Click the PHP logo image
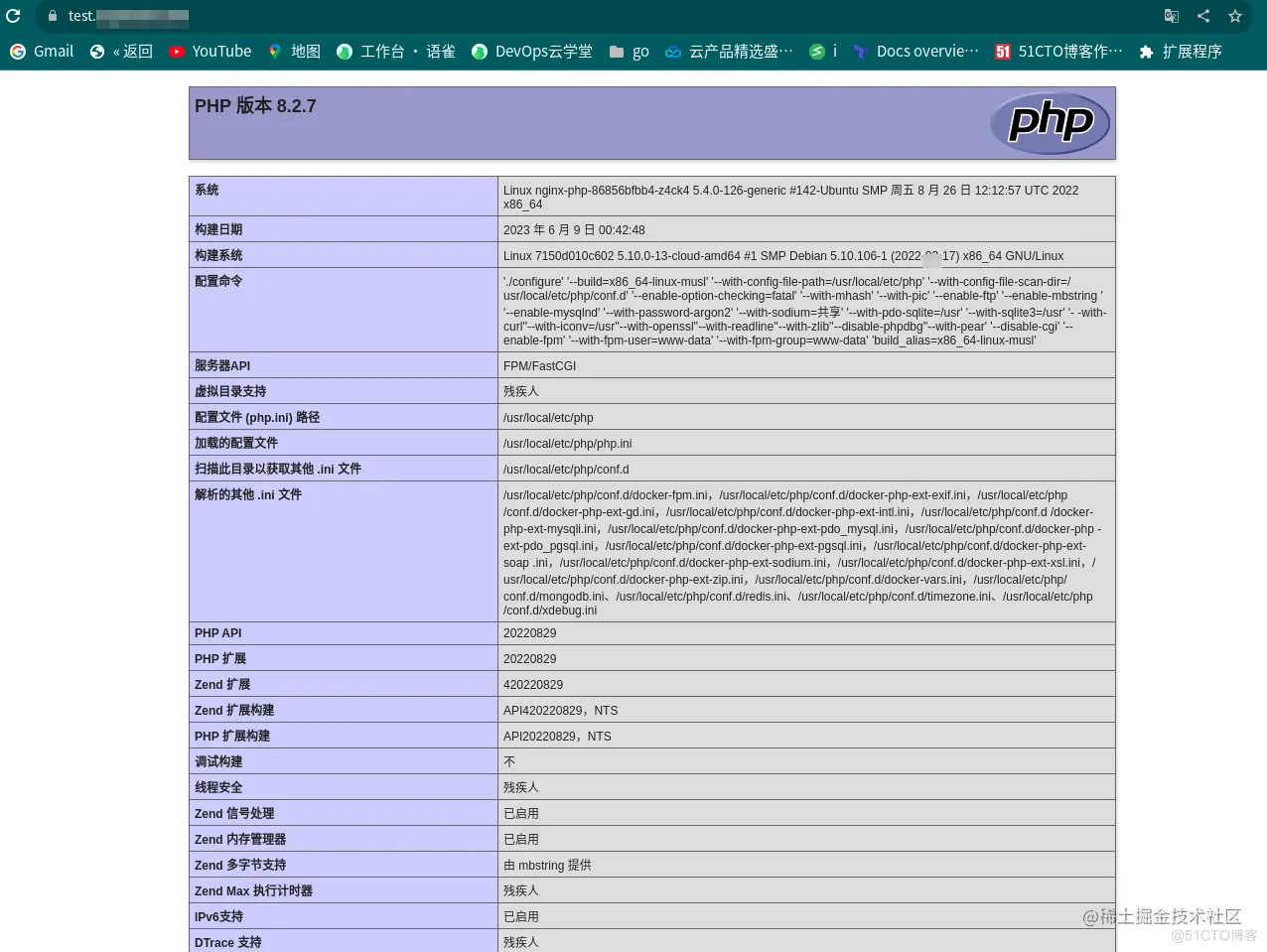This screenshot has width=1267, height=952. (x=1051, y=123)
